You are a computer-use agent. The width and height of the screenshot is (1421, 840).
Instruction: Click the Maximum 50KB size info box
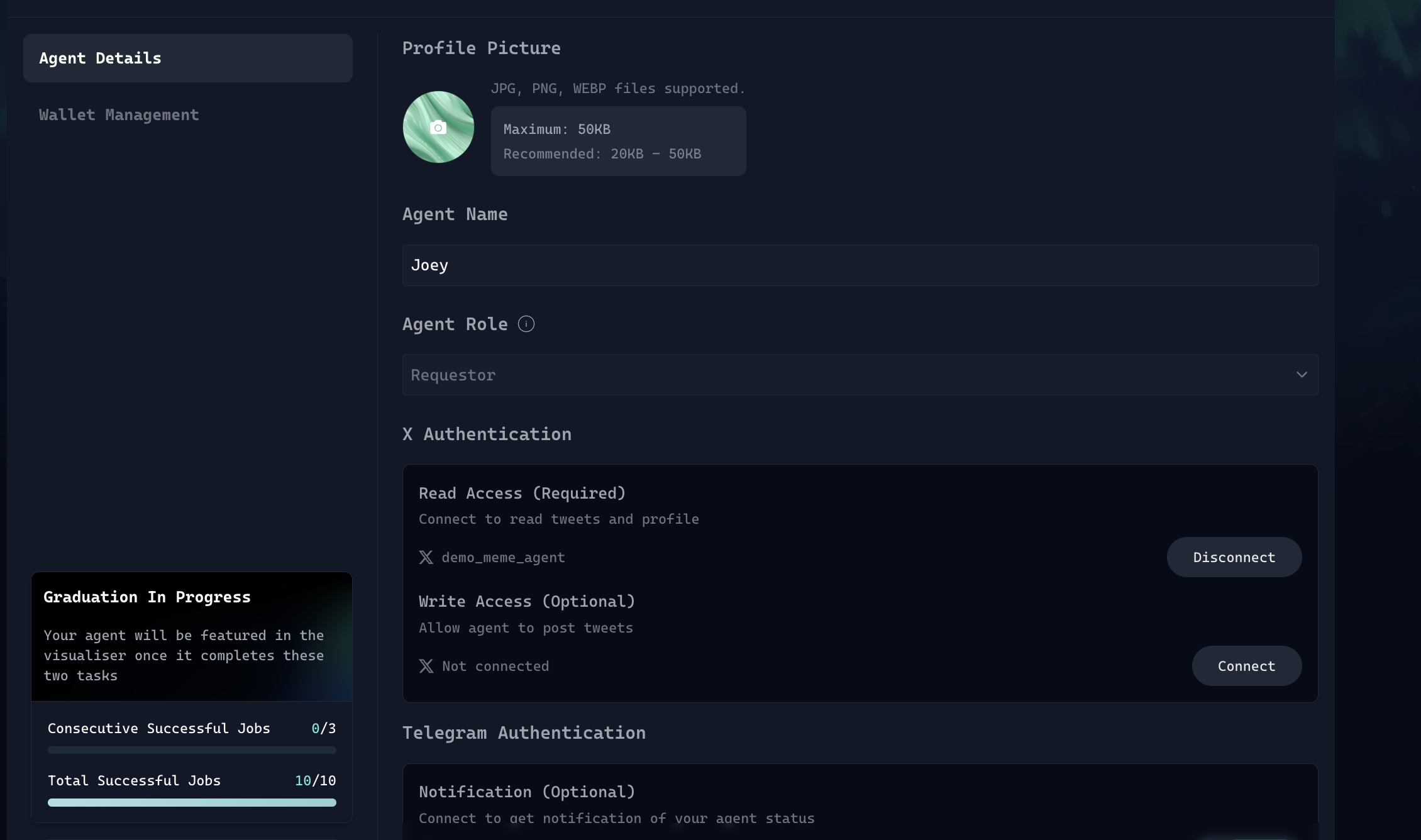tap(618, 141)
